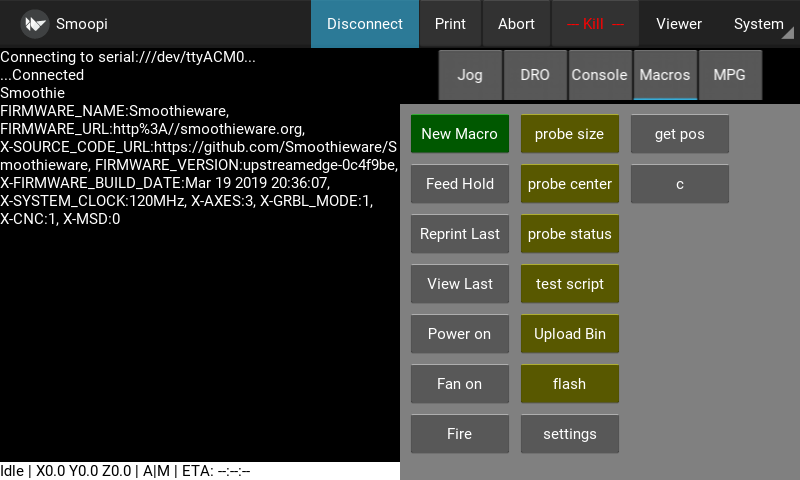Run the probe size macro
The image size is (800, 480).
[569, 134]
